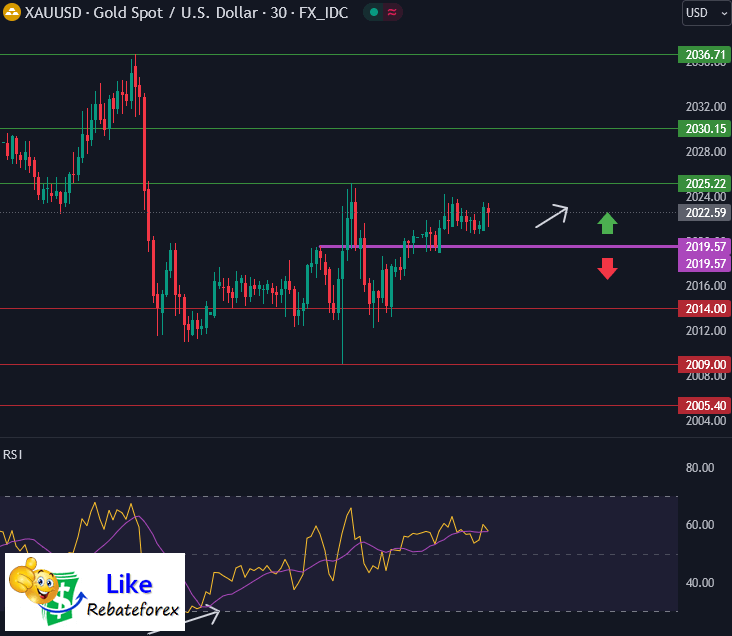Image resolution: width=732 pixels, height=636 pixels.
Task: Click the red down arrow marker
Action: point(607,269)
